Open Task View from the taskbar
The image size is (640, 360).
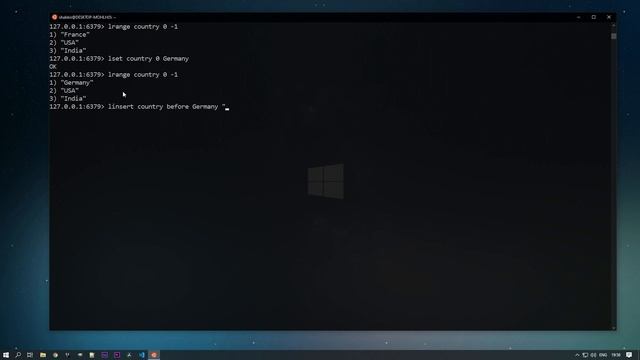(30, 355)
